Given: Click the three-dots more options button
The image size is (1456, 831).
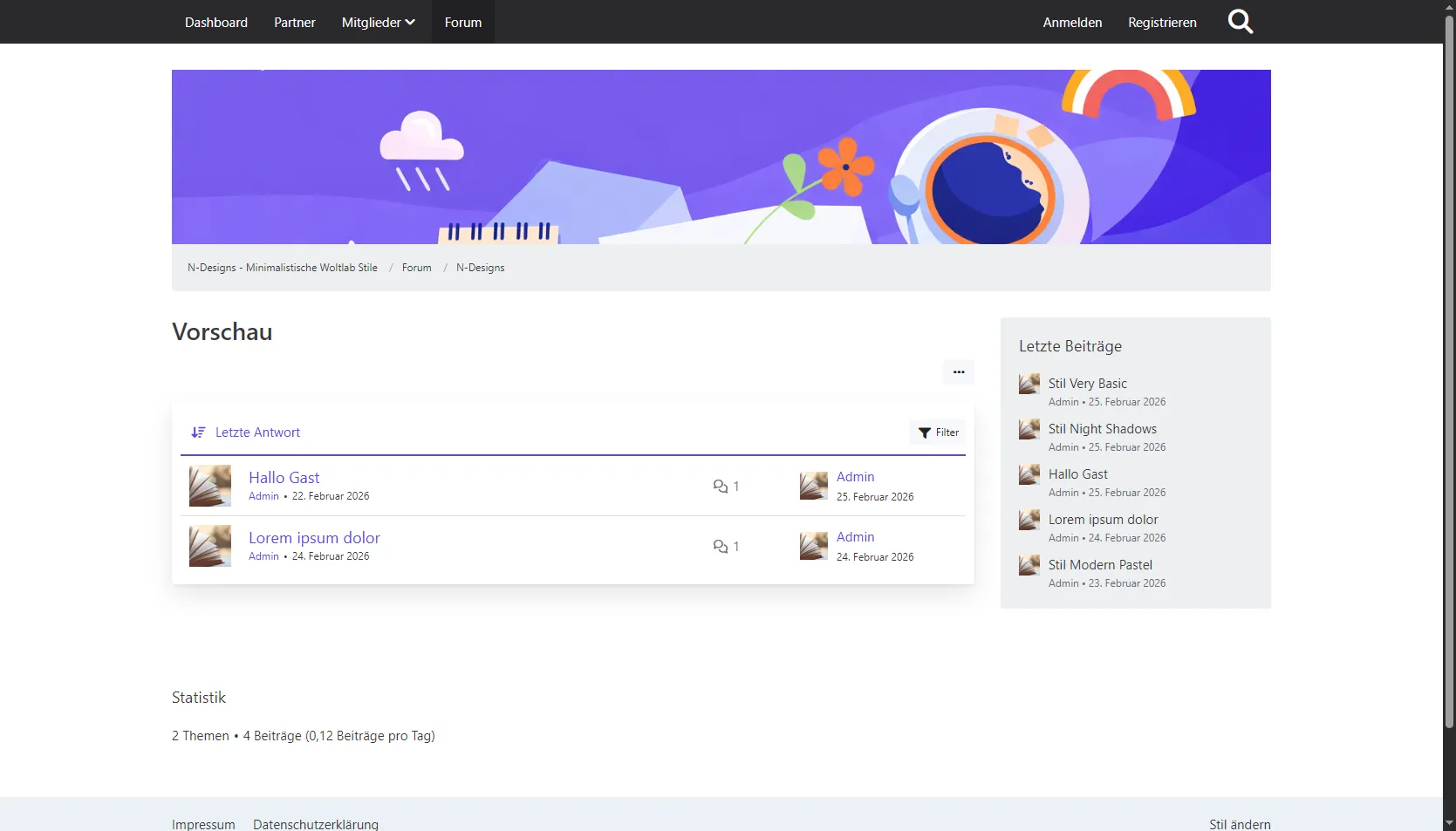Looking at the screenshot, I should pos(958,372).
